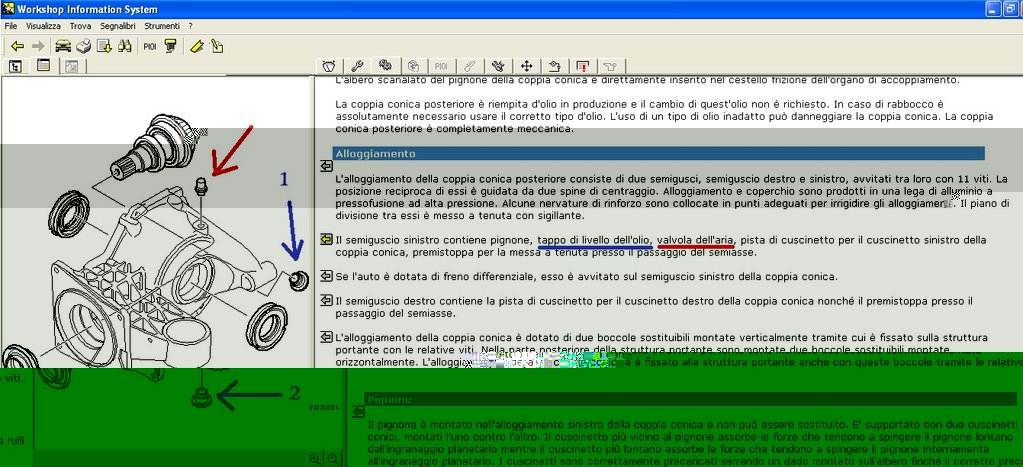
Task: Click the yellow diagnostic tool icon
Action: [x=170, y=46]
